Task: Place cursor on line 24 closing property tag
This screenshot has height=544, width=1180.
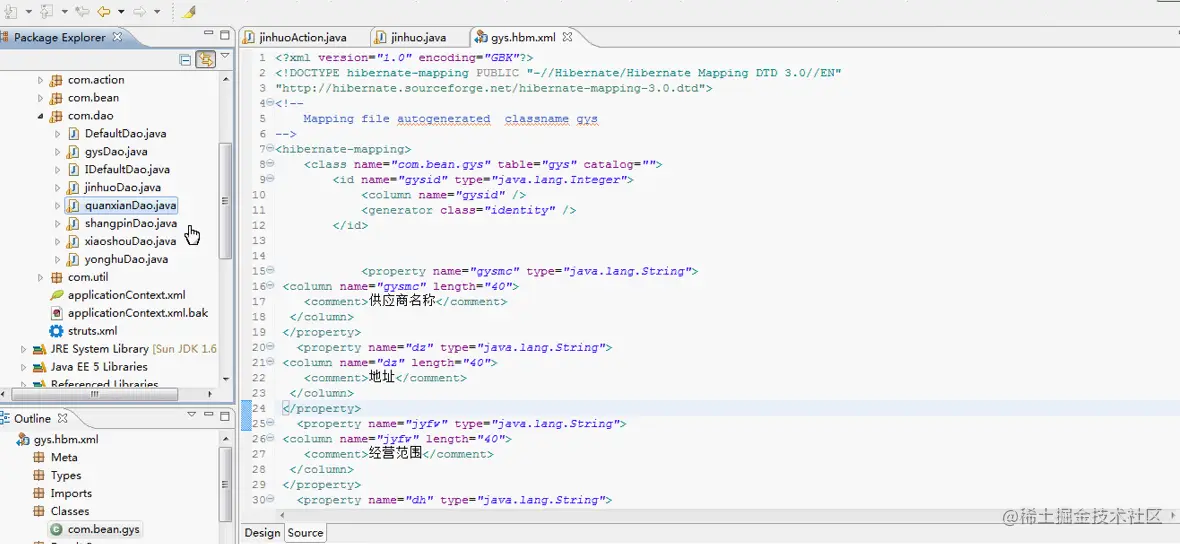Action: (x=322, y=409)
